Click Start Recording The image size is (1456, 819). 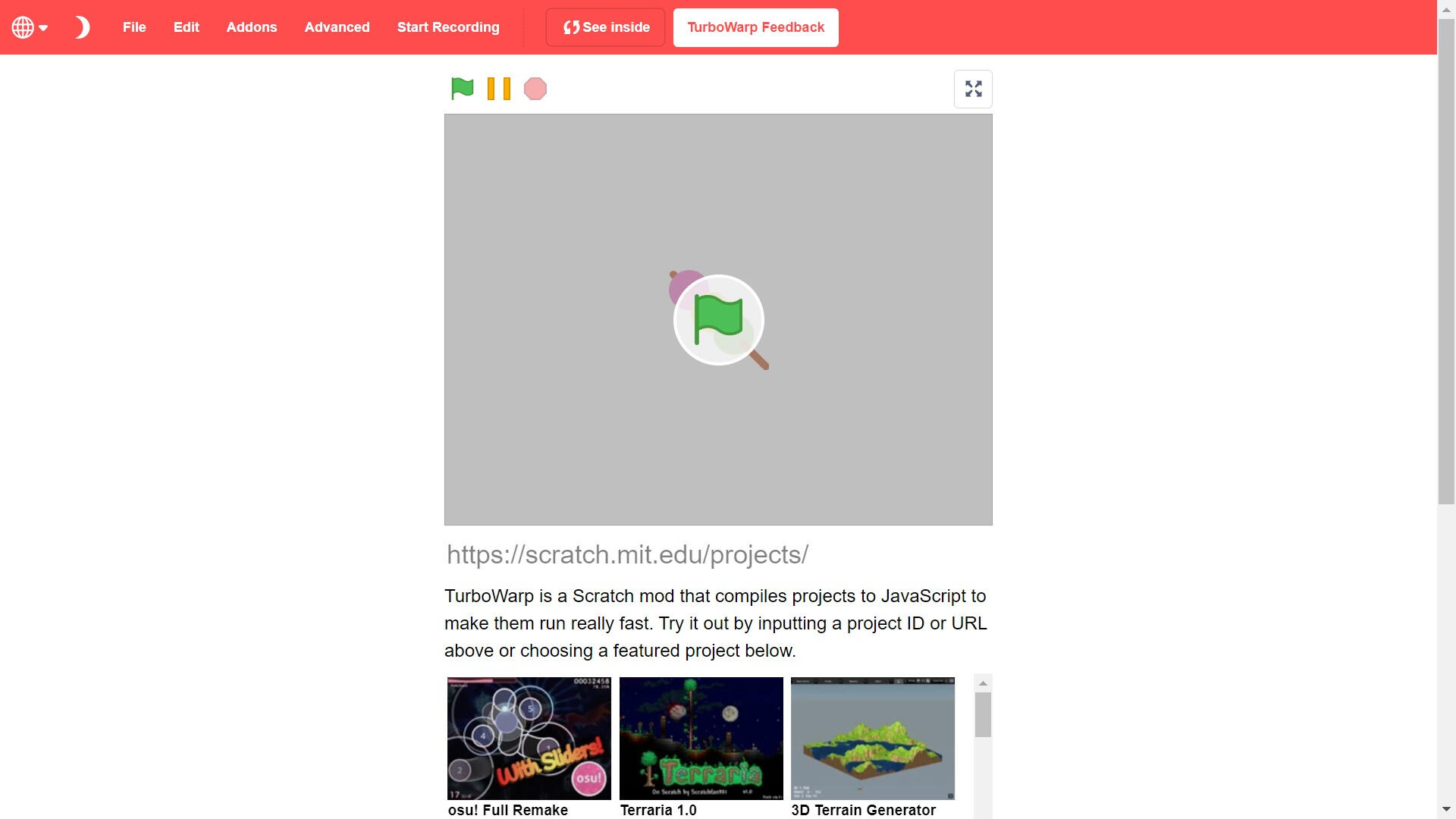point(448,27)
